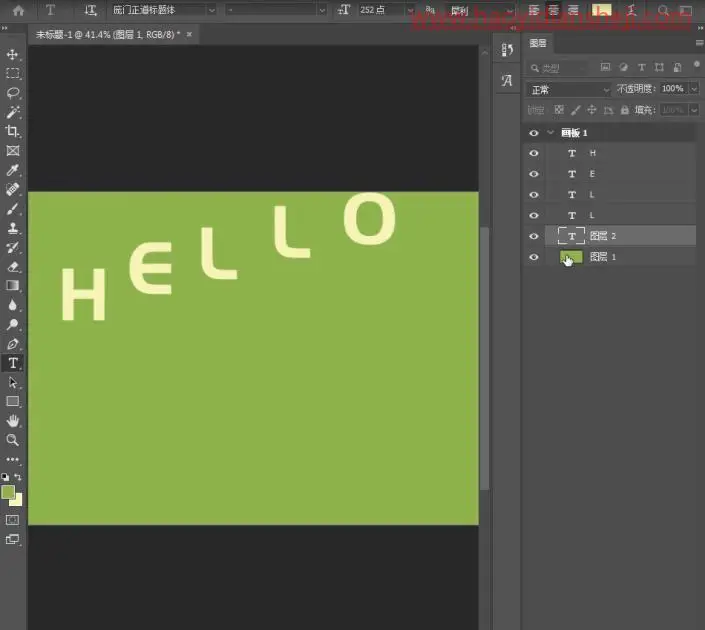Change the screen mode
705x630 pixels.
(x=13, y=539)
